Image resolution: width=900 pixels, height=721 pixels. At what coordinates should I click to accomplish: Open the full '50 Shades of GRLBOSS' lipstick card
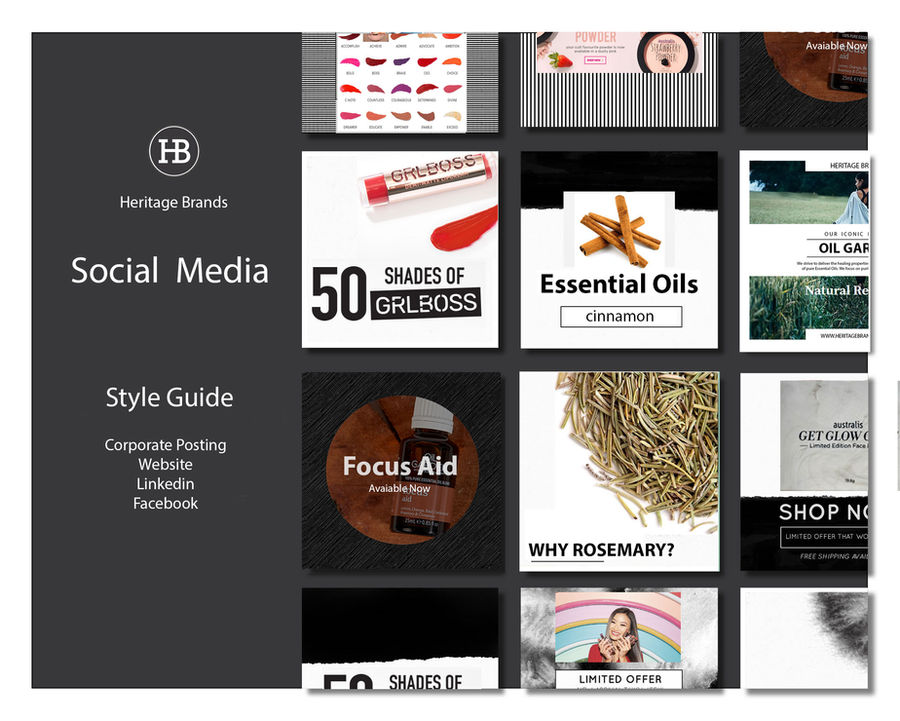(400, 249)
